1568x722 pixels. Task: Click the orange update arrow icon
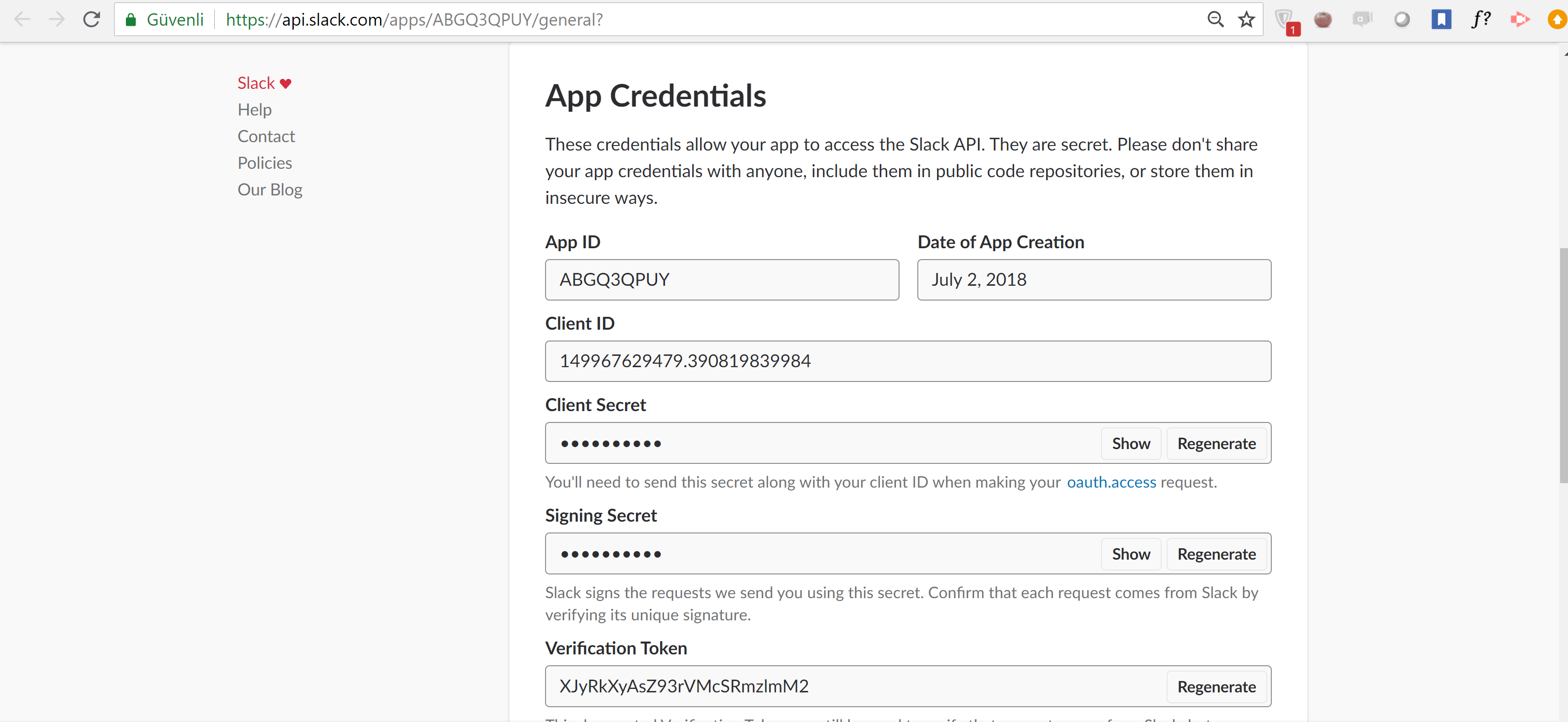click(1557, 20)
